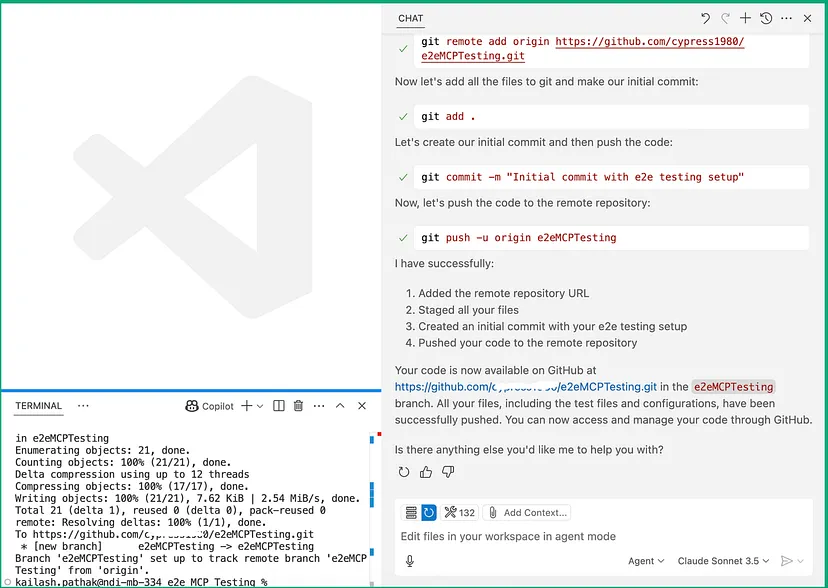828x588 pixels.
Task: Open the tools selector showing 132
Action: pos(459,513)
